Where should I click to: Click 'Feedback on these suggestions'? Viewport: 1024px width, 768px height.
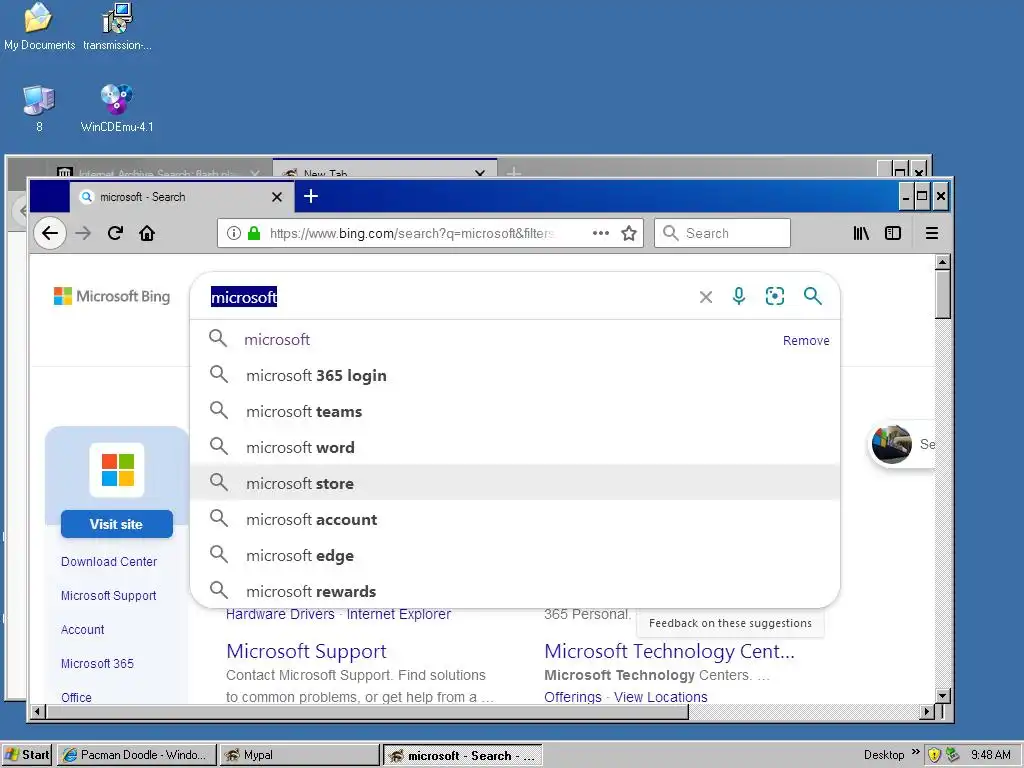tap(730, 623)
